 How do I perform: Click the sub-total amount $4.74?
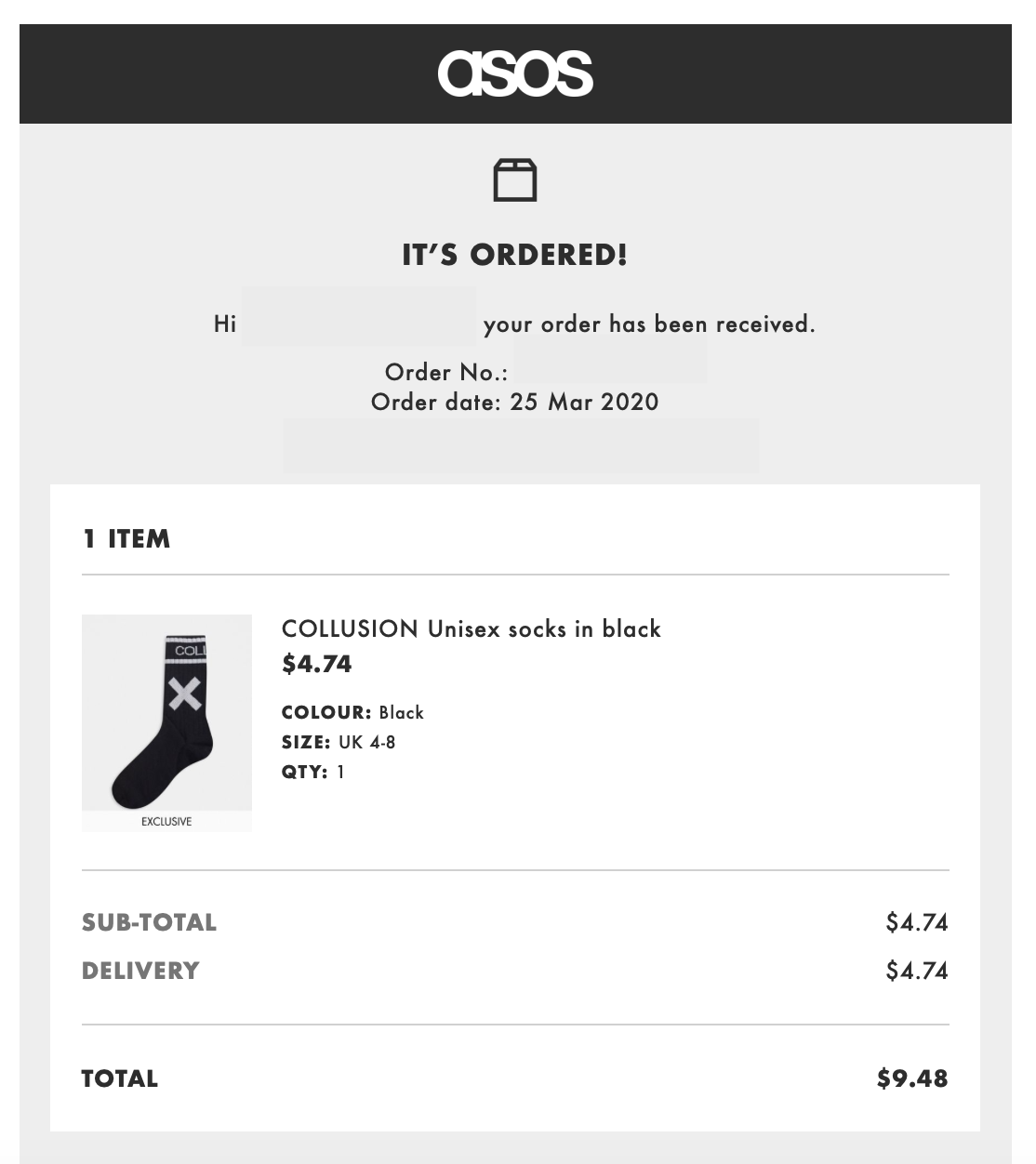(916, 922)
